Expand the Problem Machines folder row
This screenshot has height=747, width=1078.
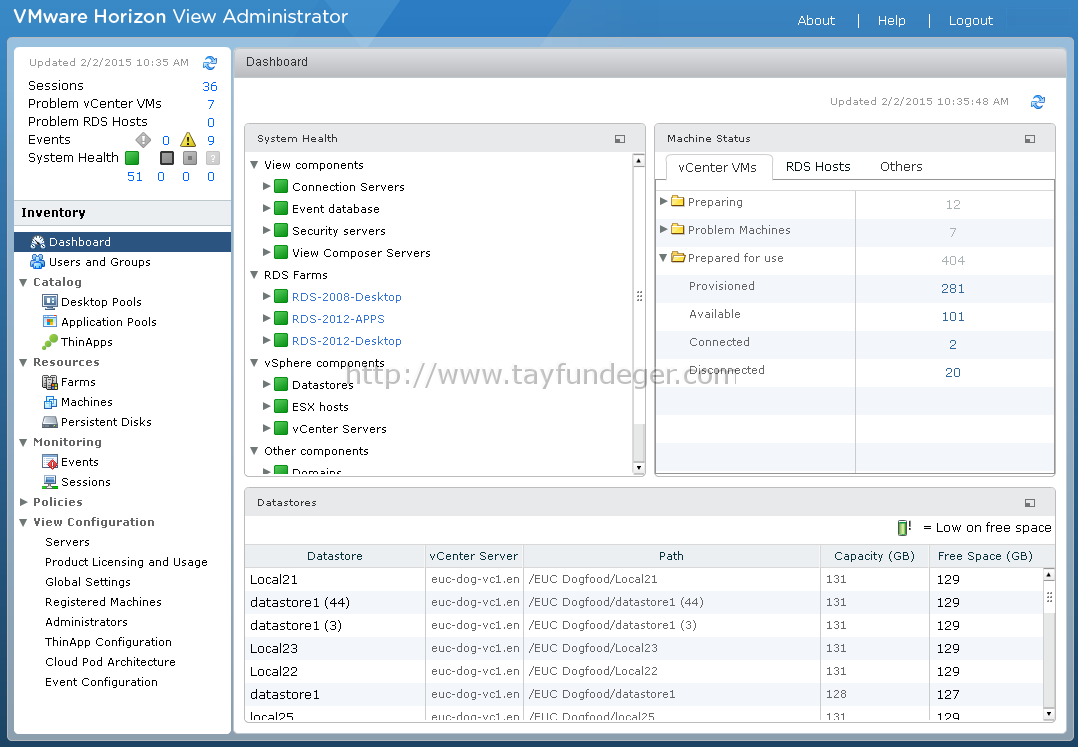pyautogui.click(x=663, y=230)
